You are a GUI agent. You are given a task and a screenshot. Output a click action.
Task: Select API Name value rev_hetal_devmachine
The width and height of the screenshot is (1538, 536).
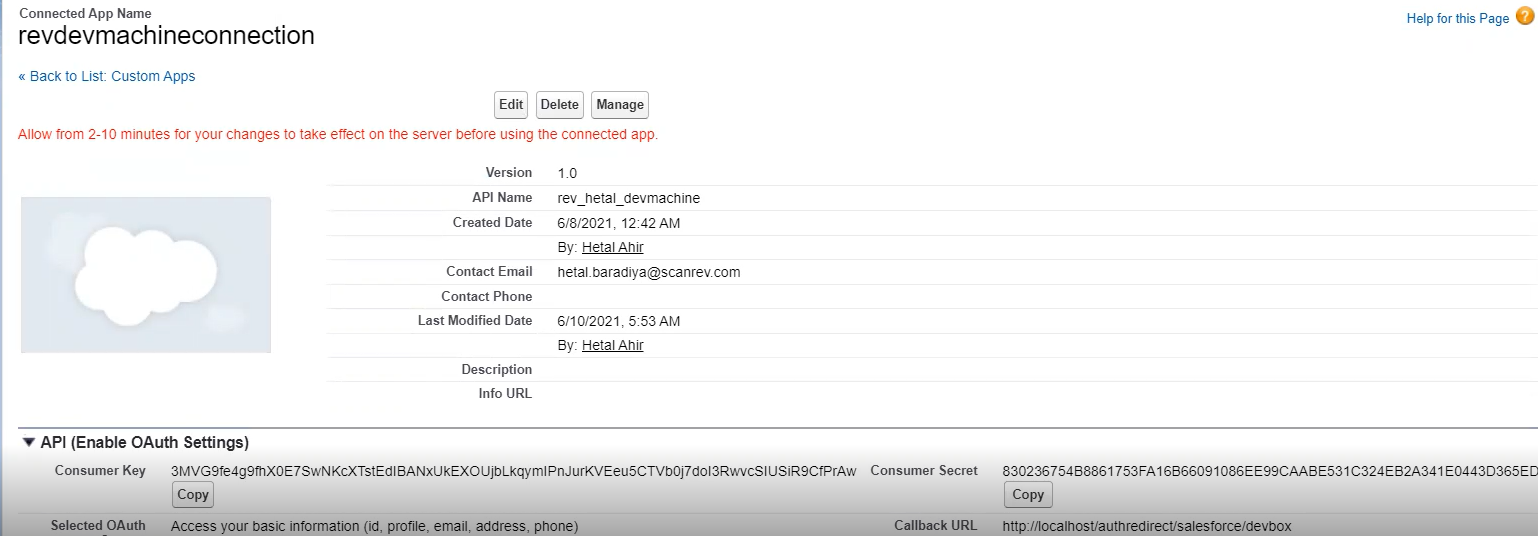click(629, 198)
